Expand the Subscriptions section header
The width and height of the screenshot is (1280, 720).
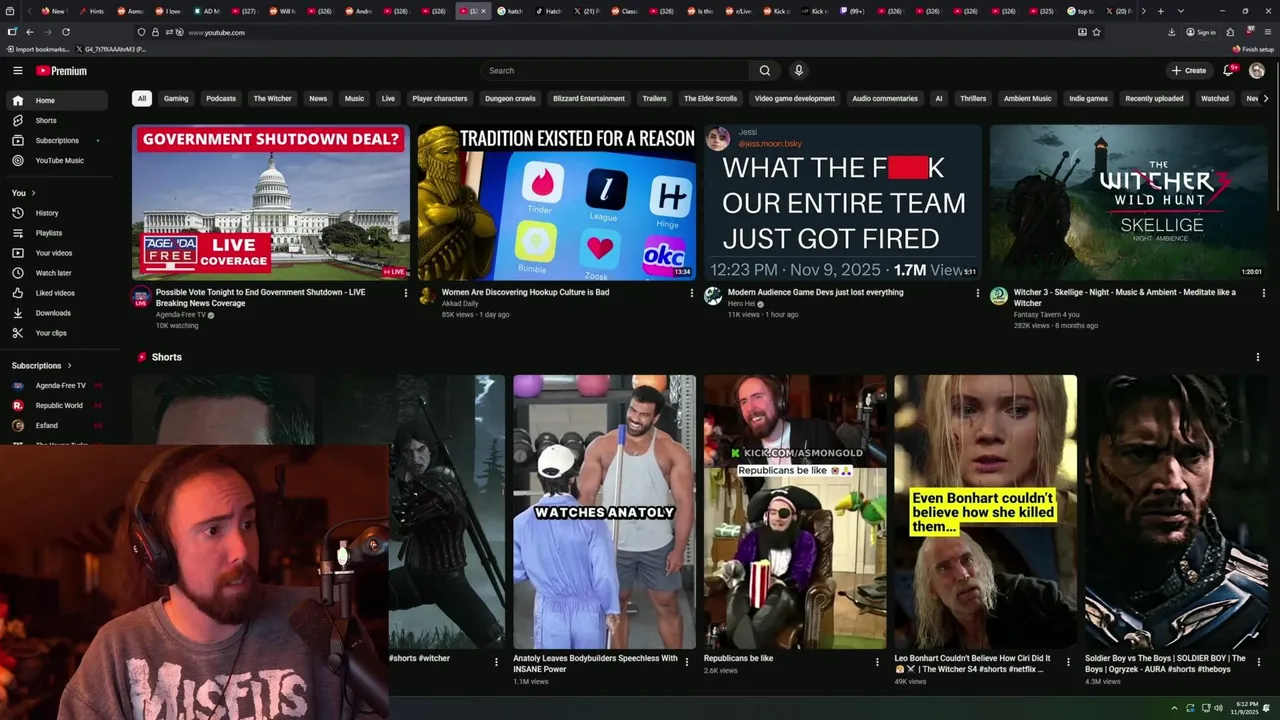point(42,366)
